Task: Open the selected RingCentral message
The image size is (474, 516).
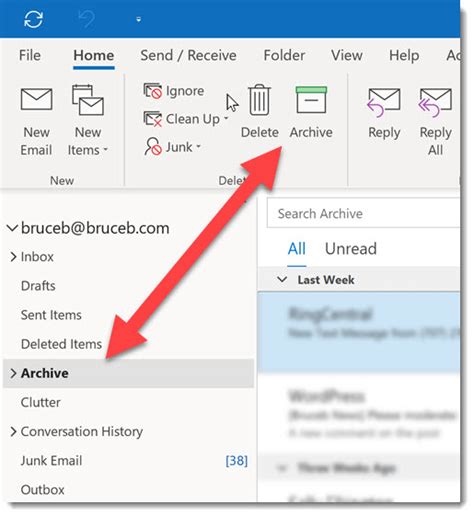Action: [359, 332]
